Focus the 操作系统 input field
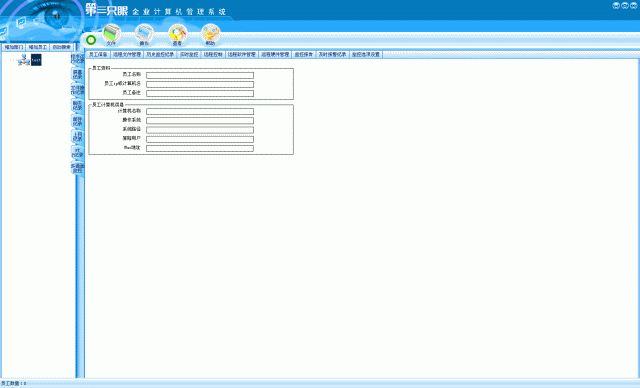The width and height of the screenshot is (640, 388). tap(200, 121)
